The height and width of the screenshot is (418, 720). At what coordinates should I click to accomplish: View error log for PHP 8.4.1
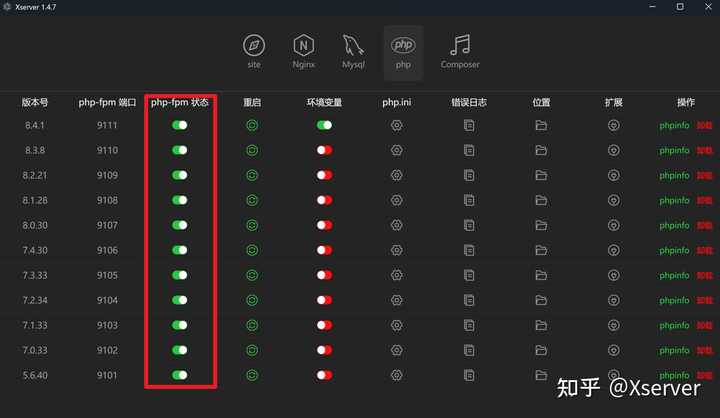pyautogui.click(x=469, y=125)
